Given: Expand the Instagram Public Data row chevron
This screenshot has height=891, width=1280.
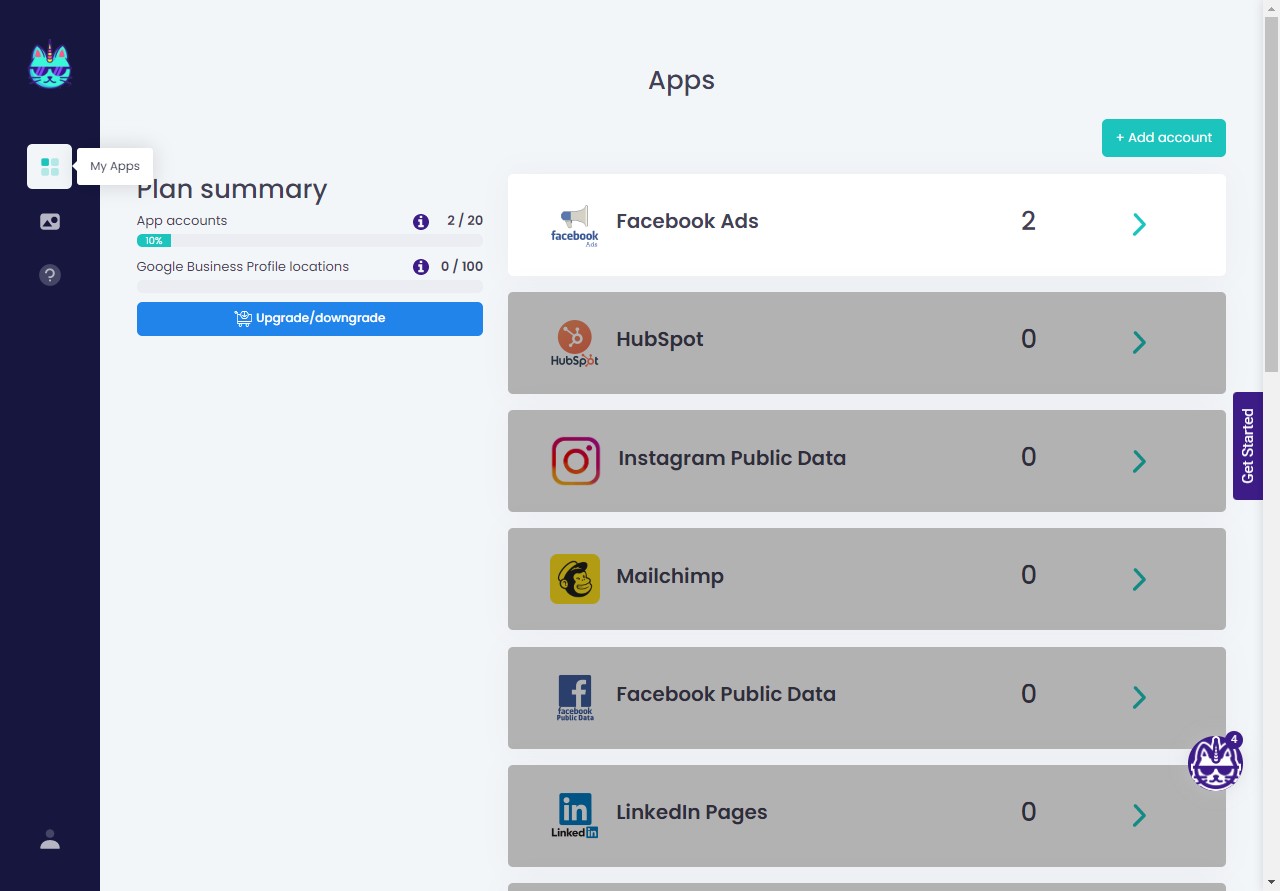Looking at the screenshot, I should (x=1139, y=461).
